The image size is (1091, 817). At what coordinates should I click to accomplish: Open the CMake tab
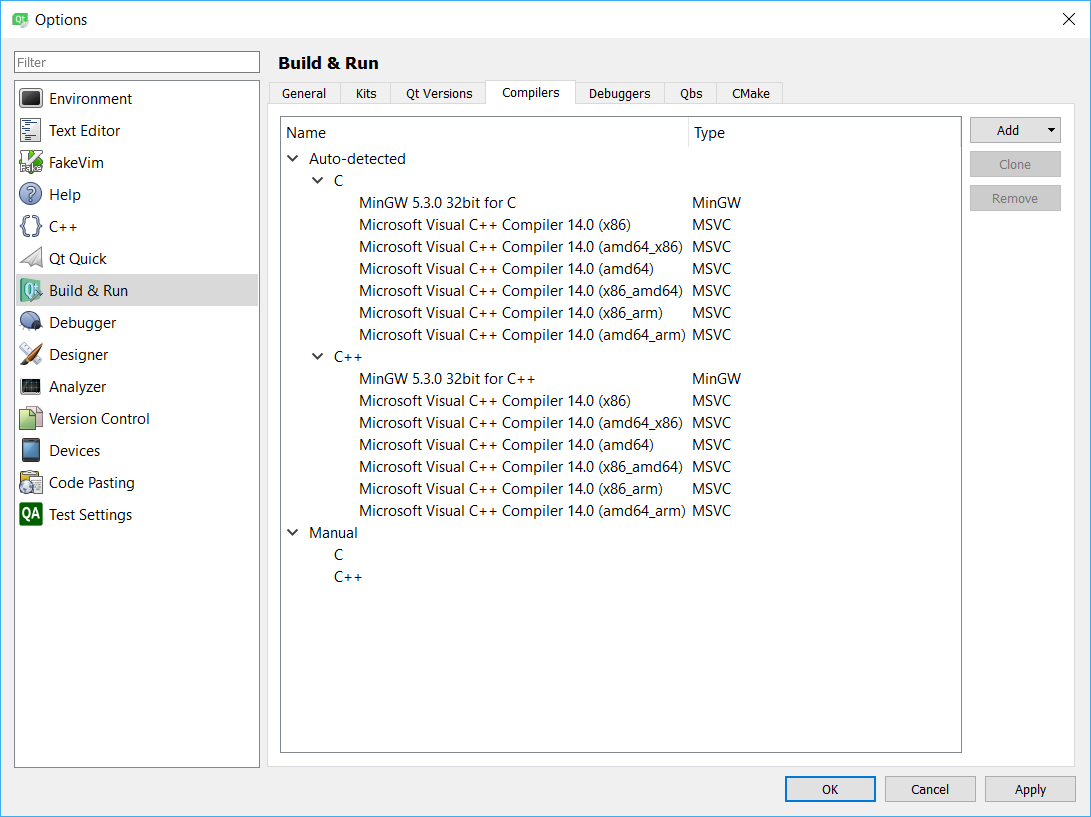click(x=750, y=93)
